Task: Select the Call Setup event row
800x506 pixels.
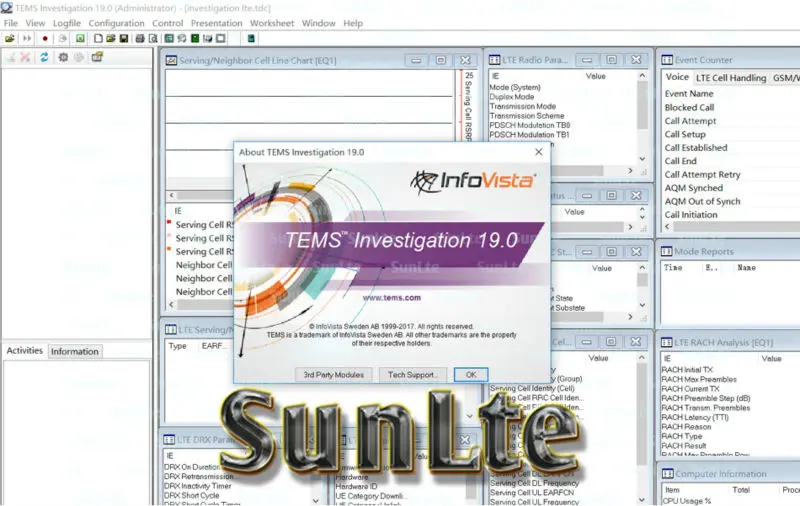Action: click(685, 135)
